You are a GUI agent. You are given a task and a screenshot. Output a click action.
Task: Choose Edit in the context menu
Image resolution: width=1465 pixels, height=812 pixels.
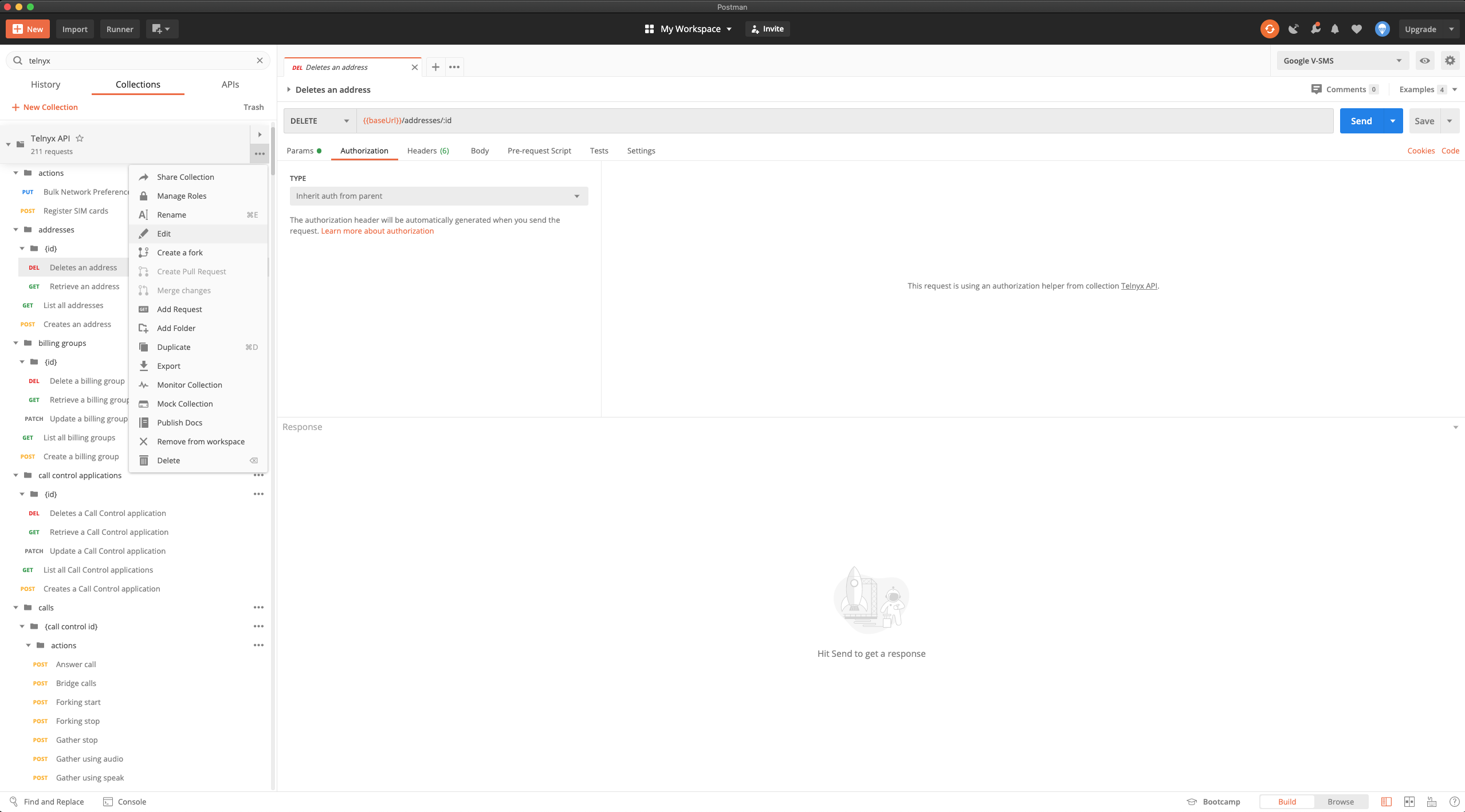pos(198,234)
